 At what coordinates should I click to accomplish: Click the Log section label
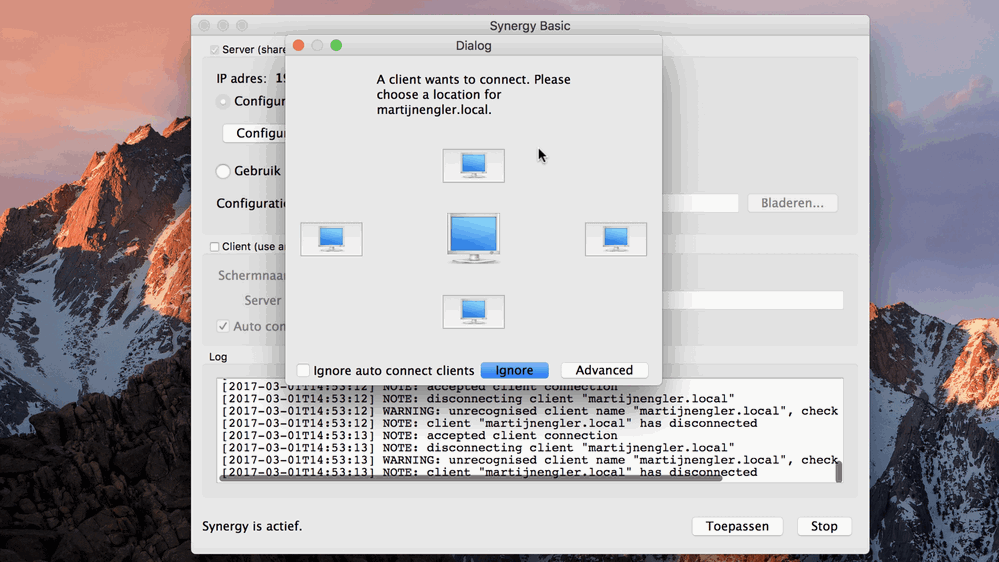(218, 357)
